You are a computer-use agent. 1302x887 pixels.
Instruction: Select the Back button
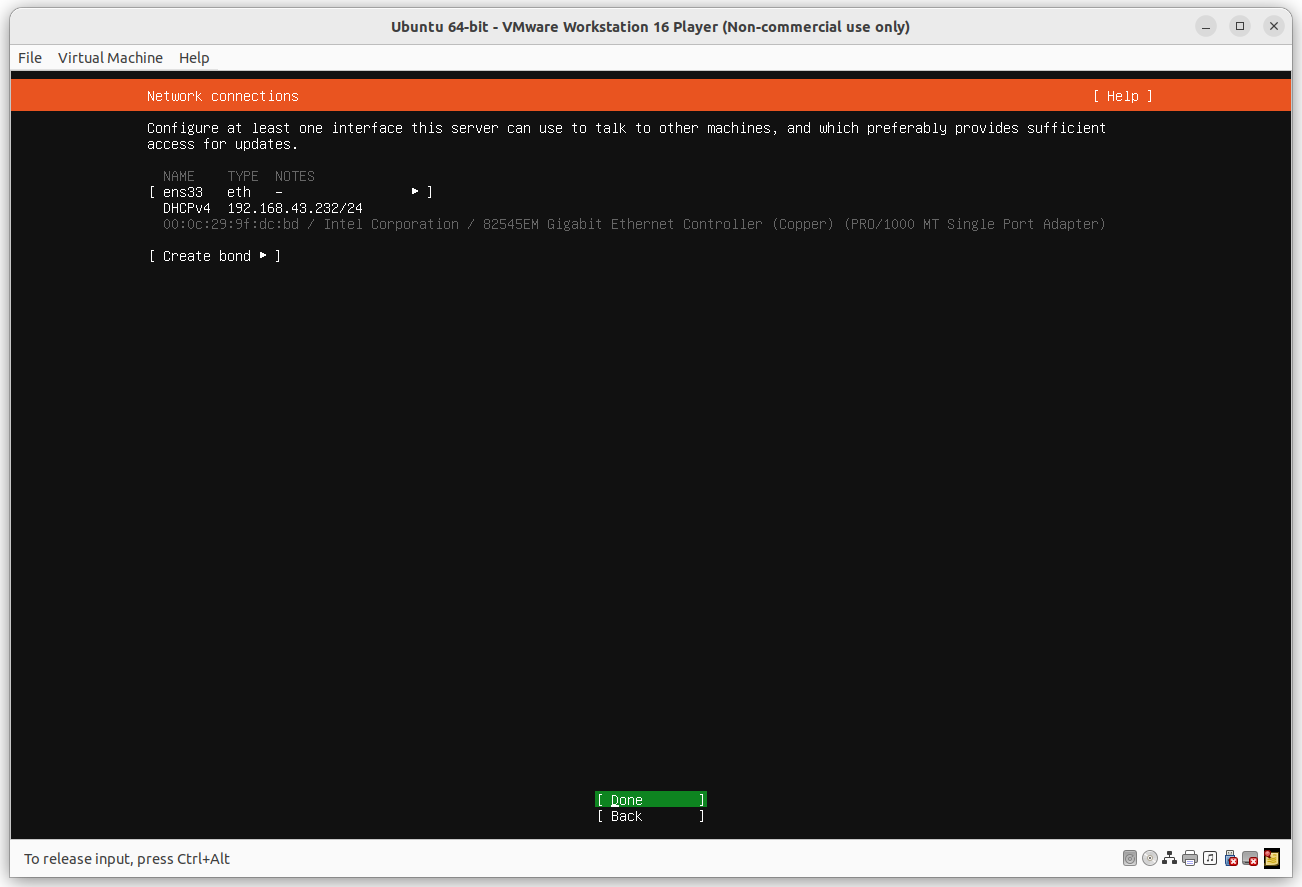point(650,816)
